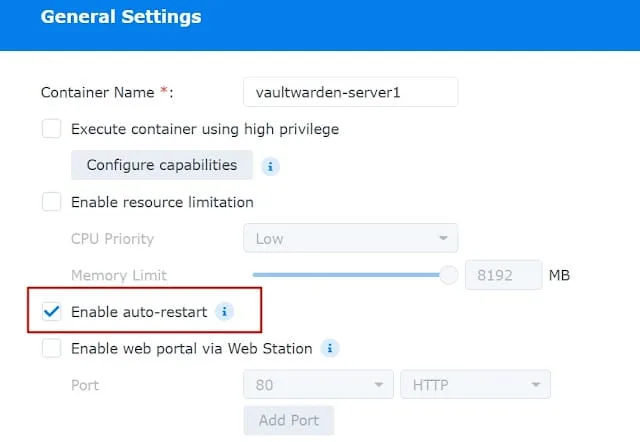Click info icon next to Web Station option

pos(330,348)
